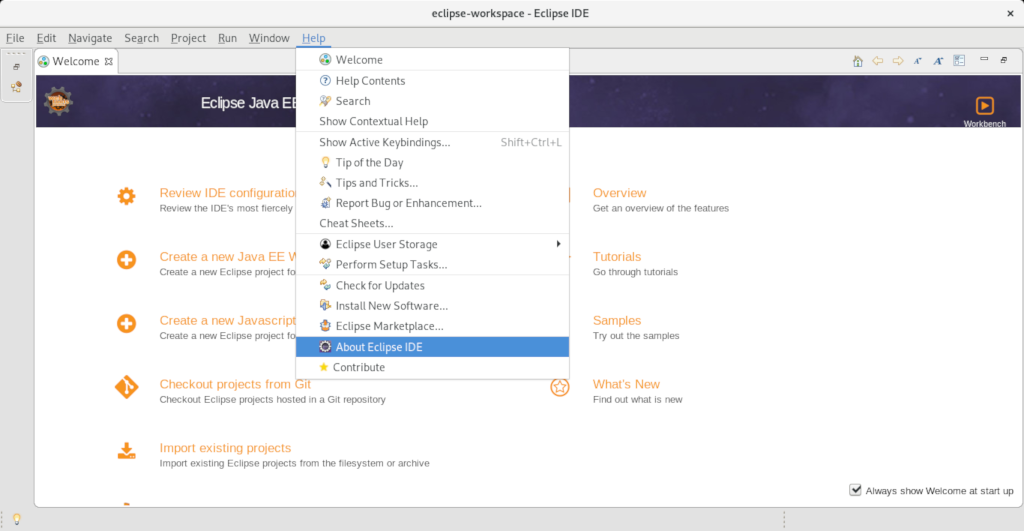Select Show Active Keybindings menu item

(432, 142)
